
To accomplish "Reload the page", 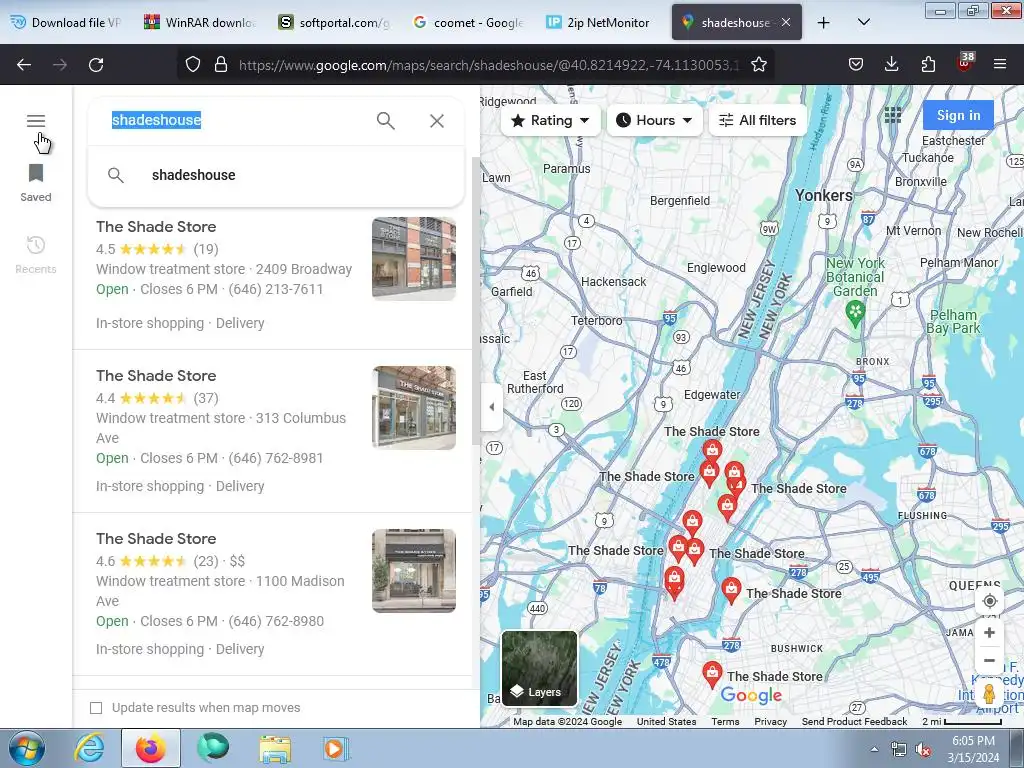I will pos(96,65).
